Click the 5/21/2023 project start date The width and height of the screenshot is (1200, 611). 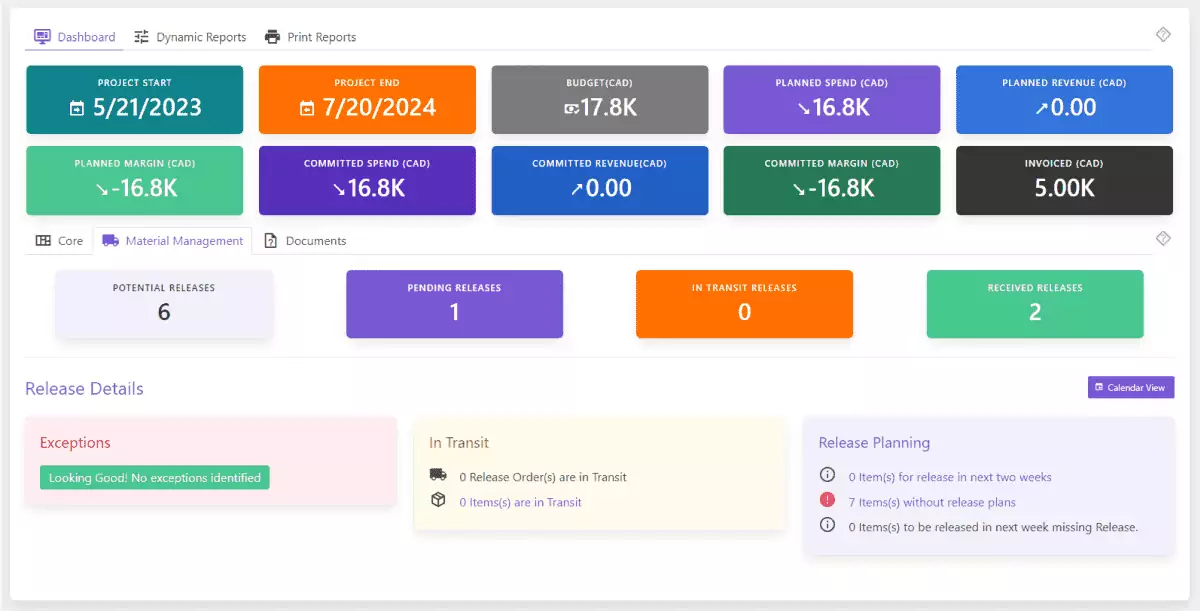147,108
